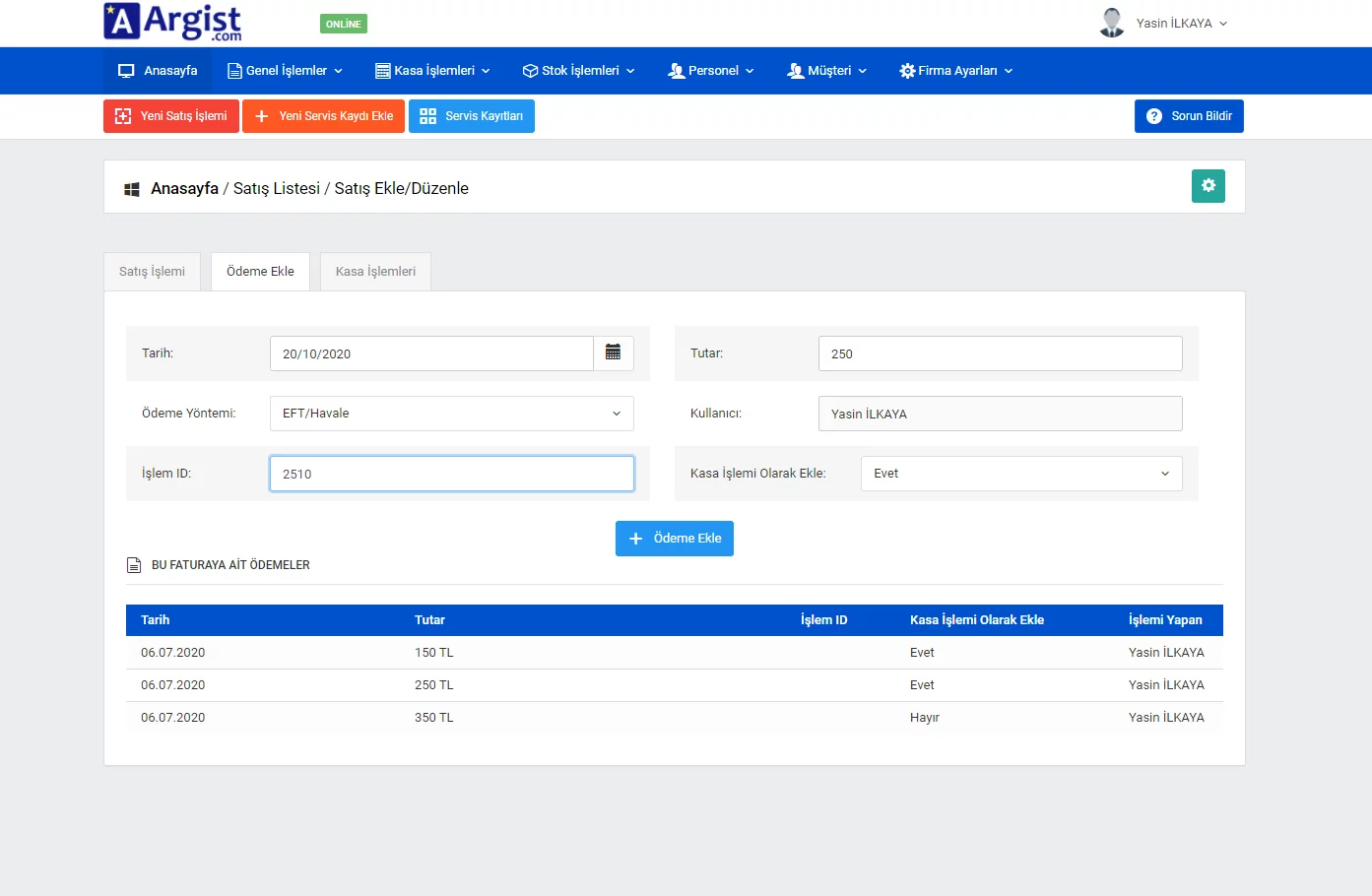The width and height of the screenshot is (1372, 896).
Task: Click the teal settings gear icon
Action: [1208, 186]
